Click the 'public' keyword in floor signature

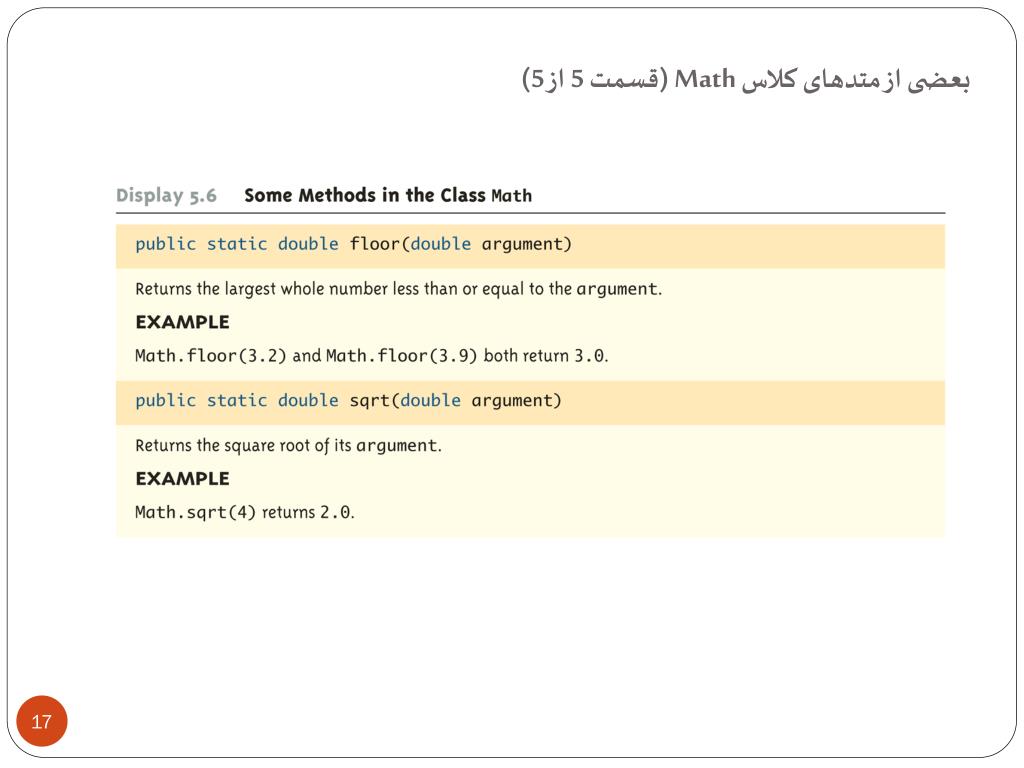click(x=165, y=245)
